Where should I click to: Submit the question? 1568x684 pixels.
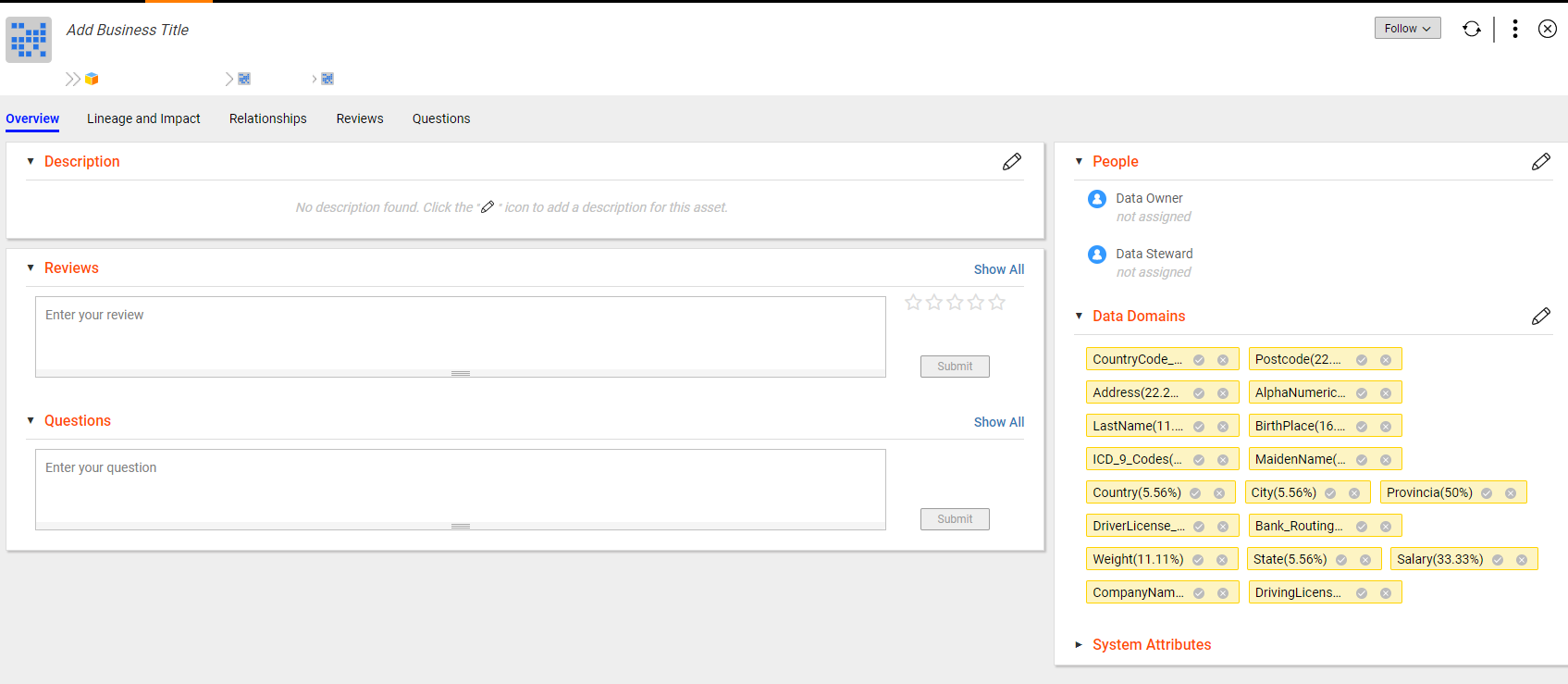coord(955,519)
